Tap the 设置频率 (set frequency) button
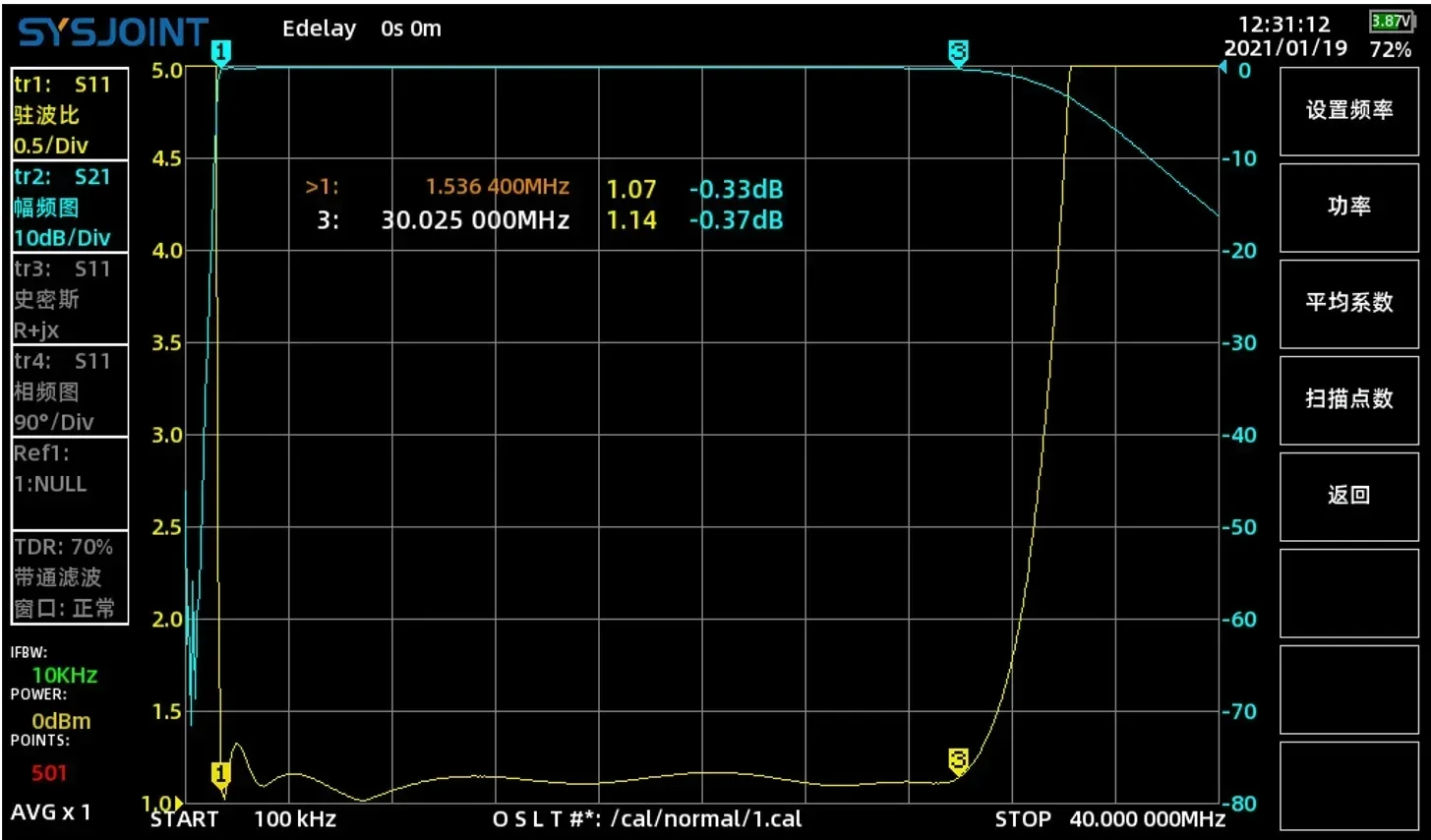1431x840 pixels. 1348,110
